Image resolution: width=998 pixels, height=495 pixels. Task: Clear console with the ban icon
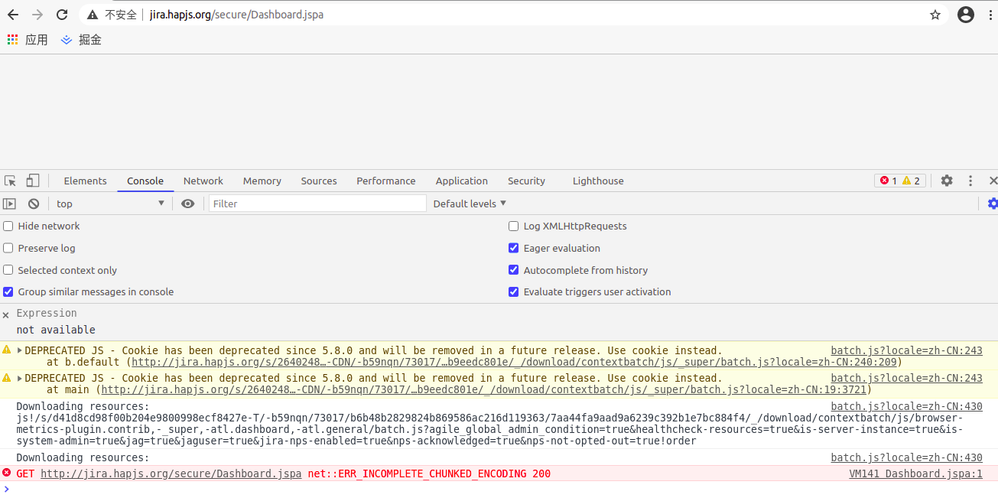(x=34, y=204)
